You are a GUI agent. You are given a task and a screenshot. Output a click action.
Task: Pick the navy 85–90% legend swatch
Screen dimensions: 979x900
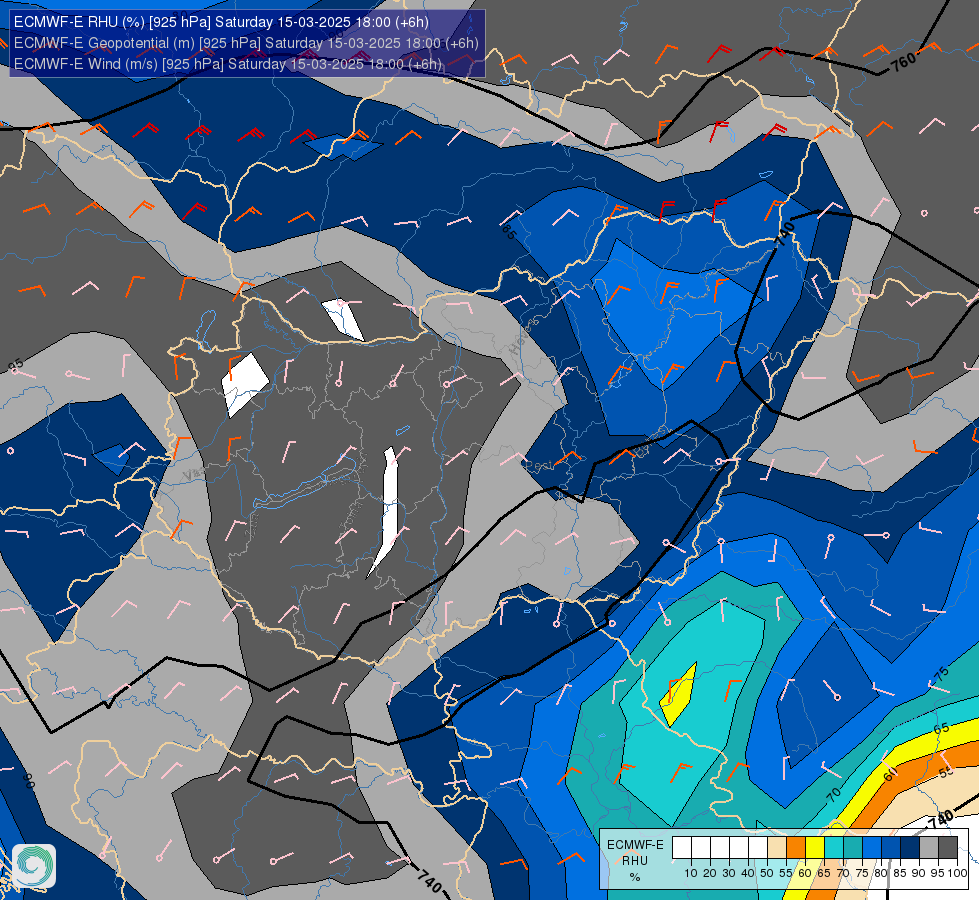910,847
